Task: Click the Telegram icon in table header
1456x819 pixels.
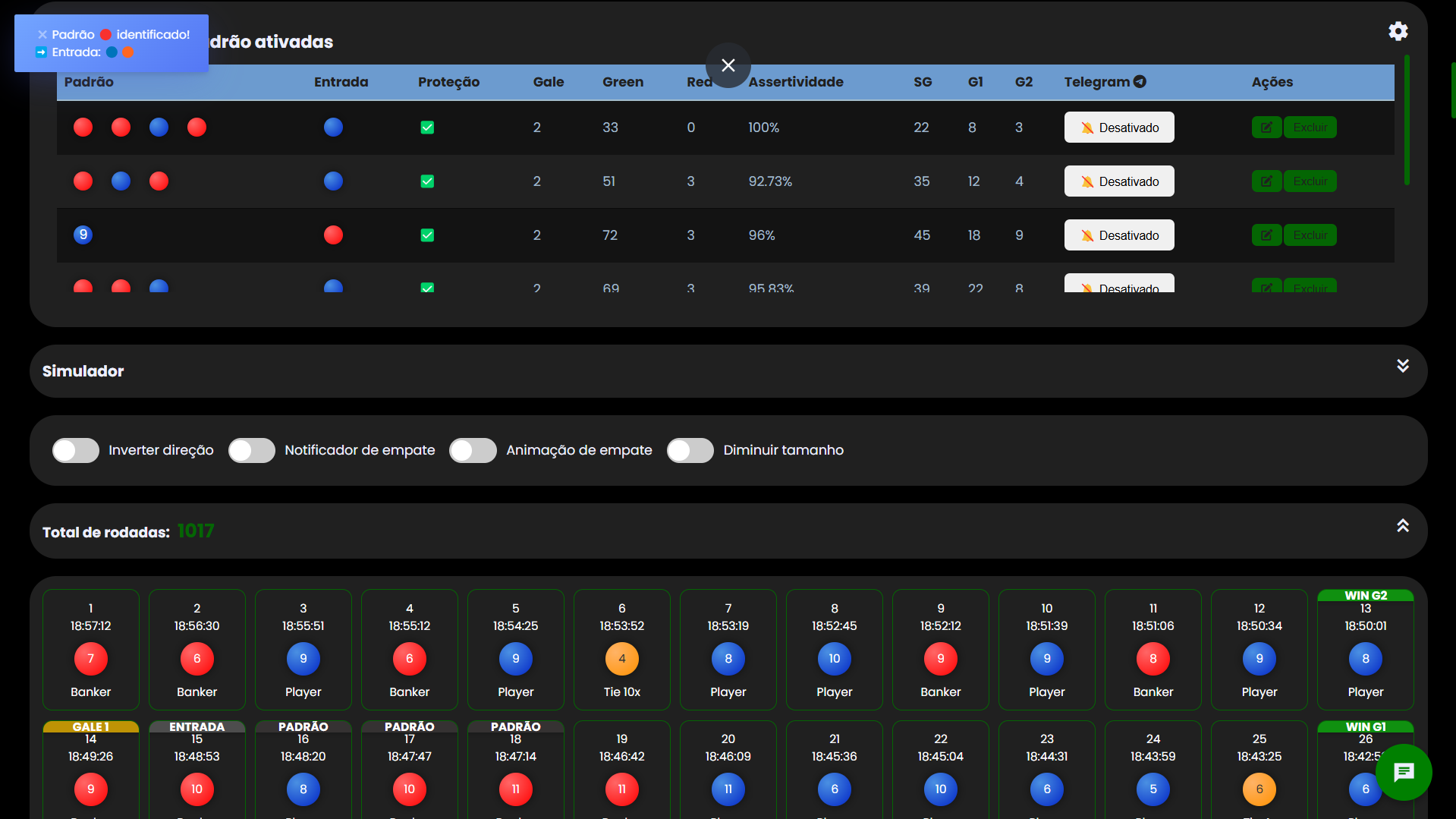Action: pos(1140,82)
